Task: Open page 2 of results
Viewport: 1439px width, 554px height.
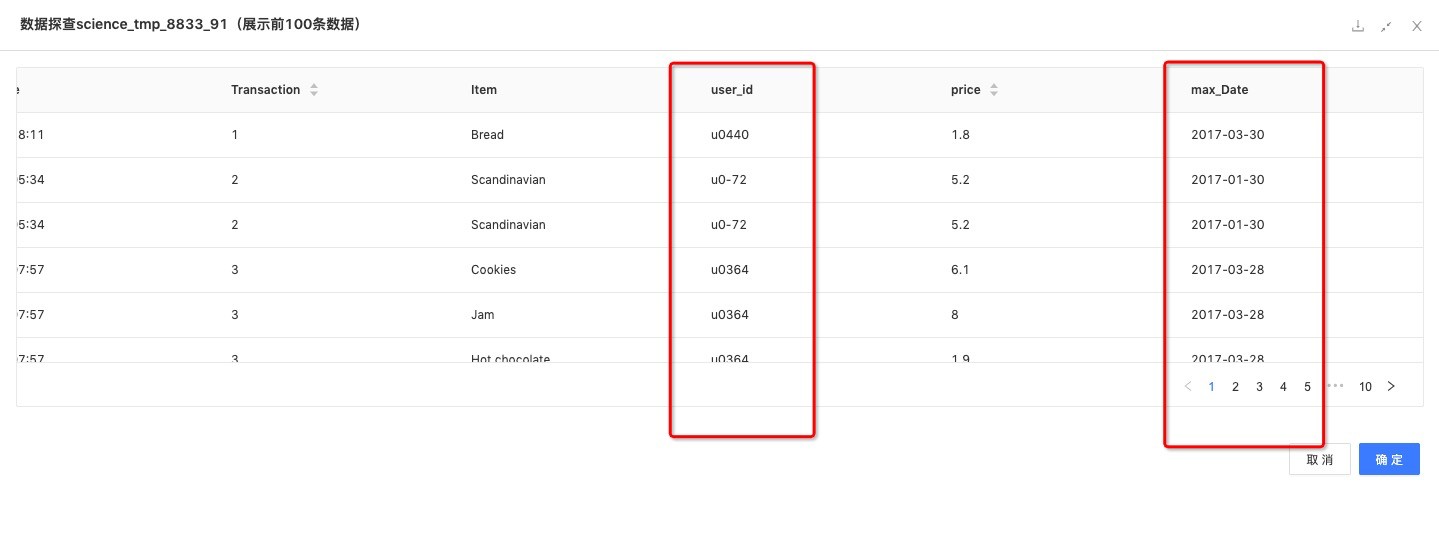Action: (x=1235, y=386)
